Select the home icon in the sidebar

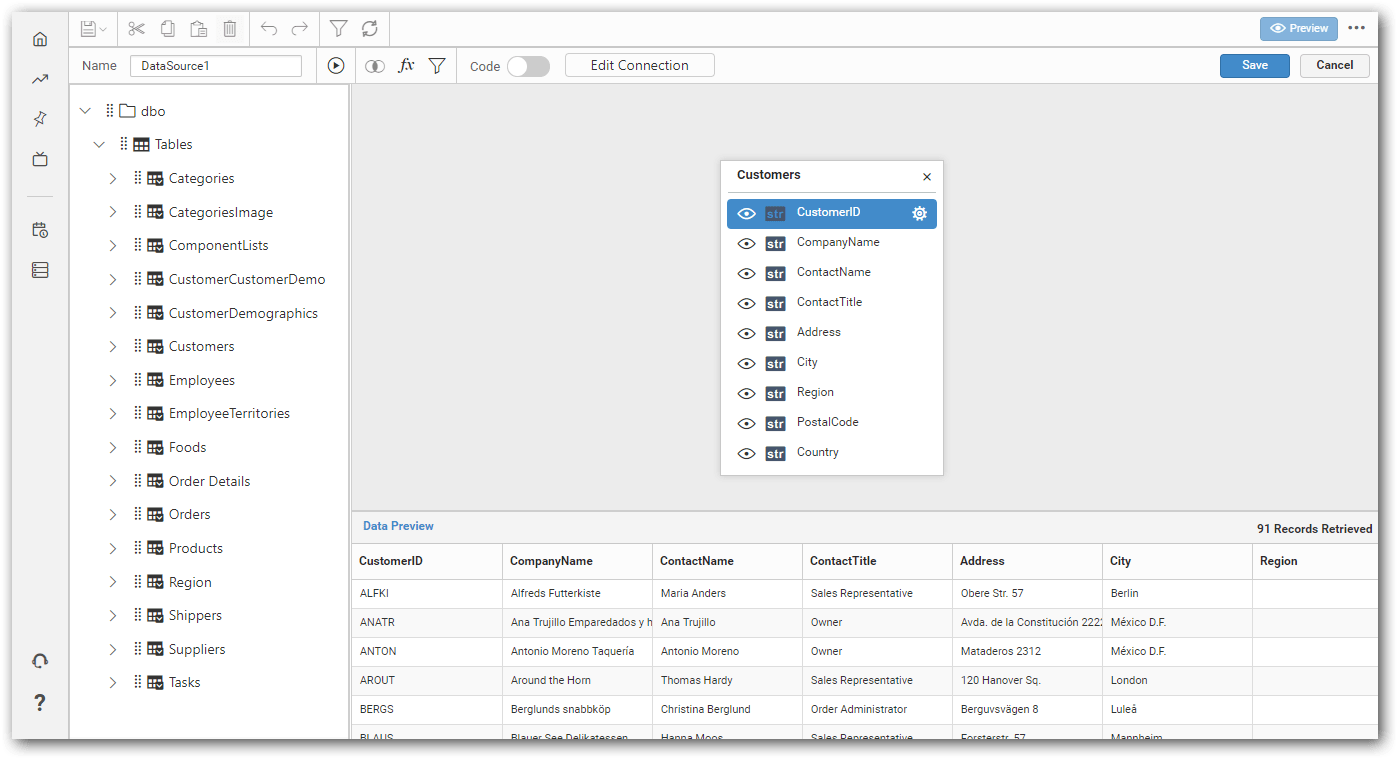click(x=39, y=38)
